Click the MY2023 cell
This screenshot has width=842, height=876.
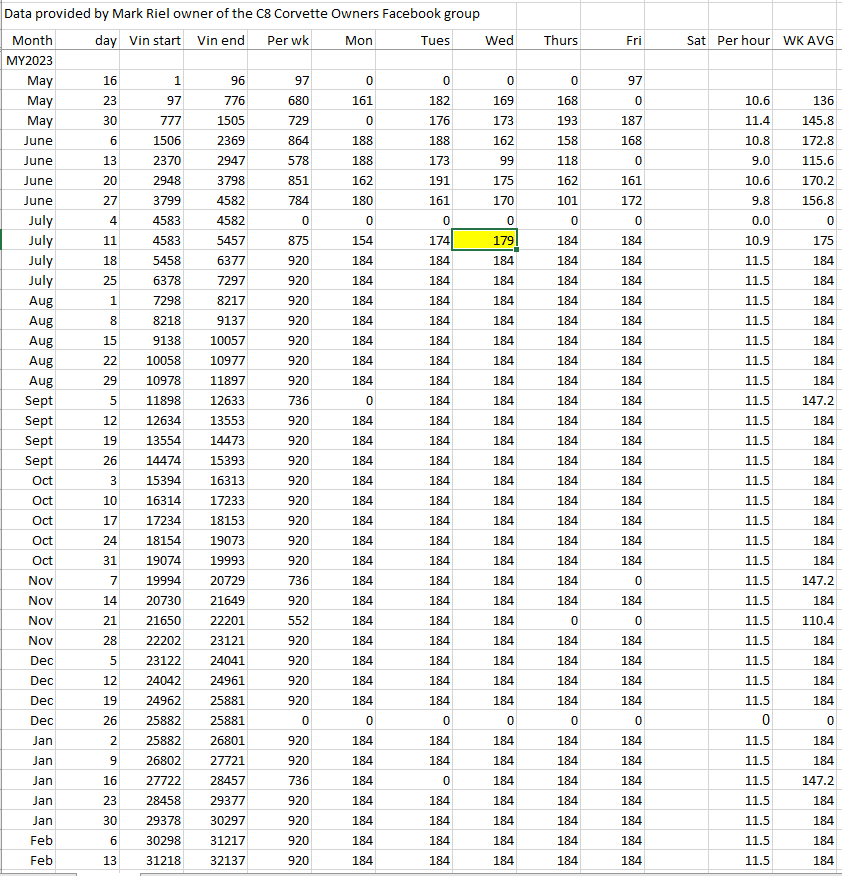[30, 60]
